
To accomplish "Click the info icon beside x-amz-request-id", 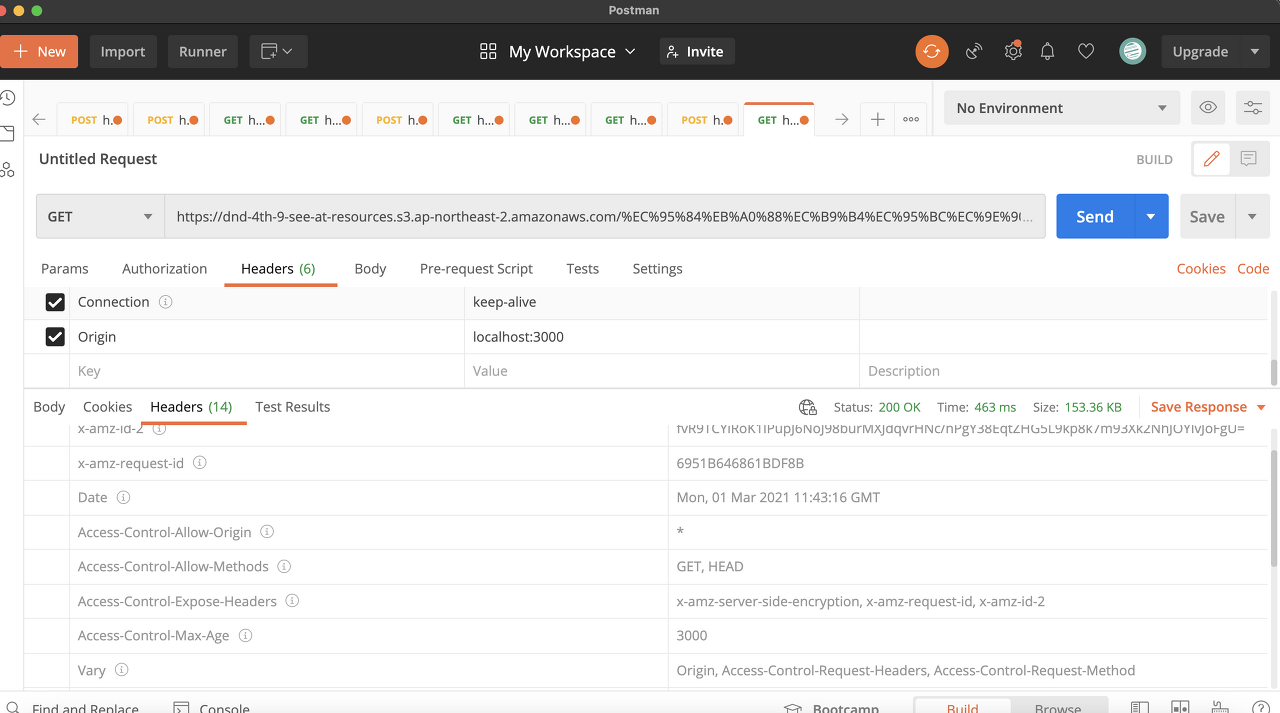I will click(x=199, y=463).
